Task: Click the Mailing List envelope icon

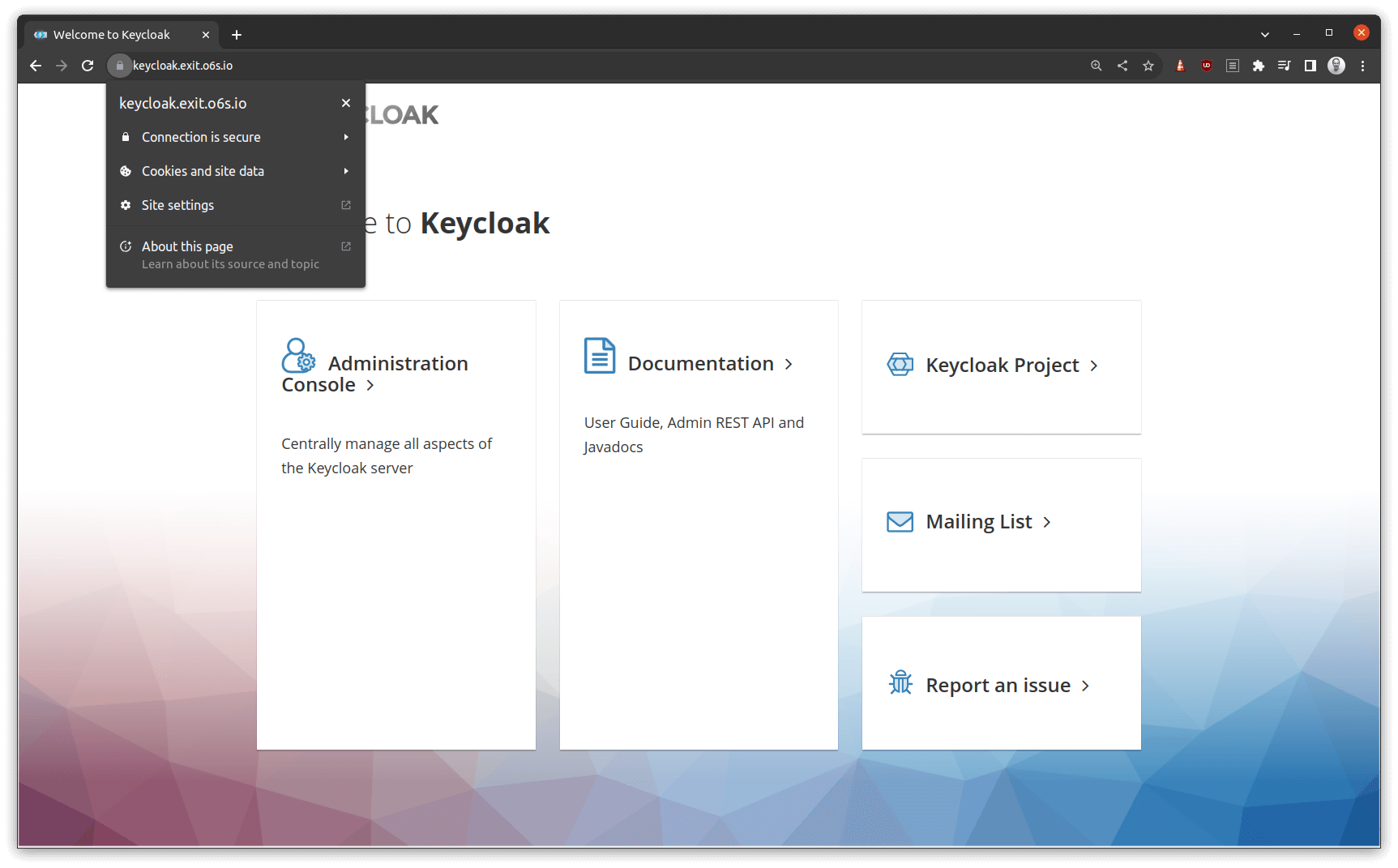Action: (x=900, y=522)
